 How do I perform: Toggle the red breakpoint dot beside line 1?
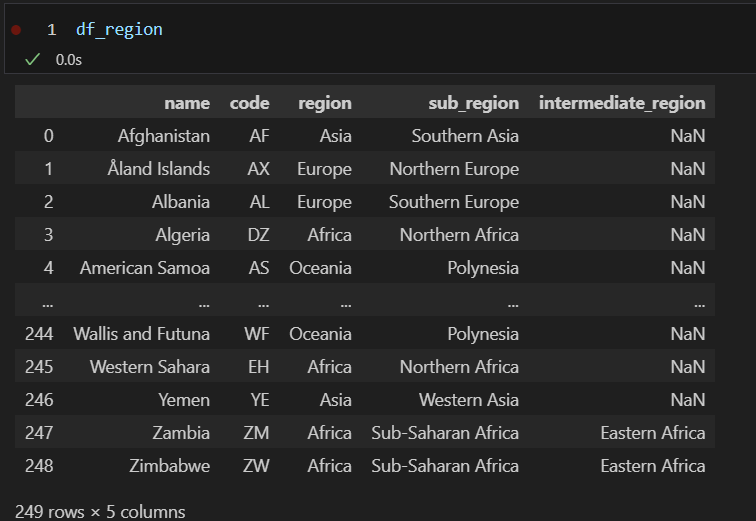pos(16,30)
